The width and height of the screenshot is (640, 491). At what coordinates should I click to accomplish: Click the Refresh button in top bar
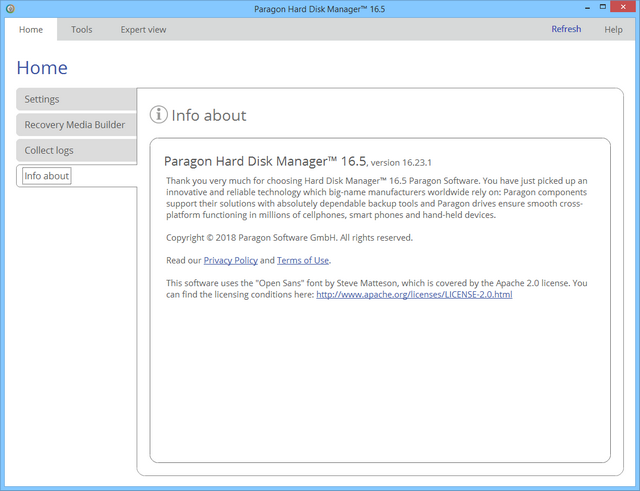click(x=566, y=30)
